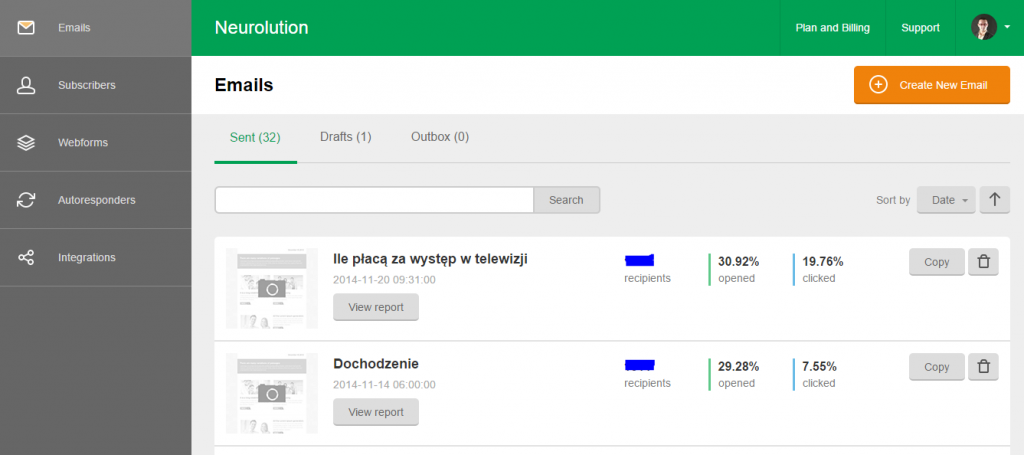Copy the Dochodzenie email
The height and width of the screenshot is (455, 1024).
936,367
